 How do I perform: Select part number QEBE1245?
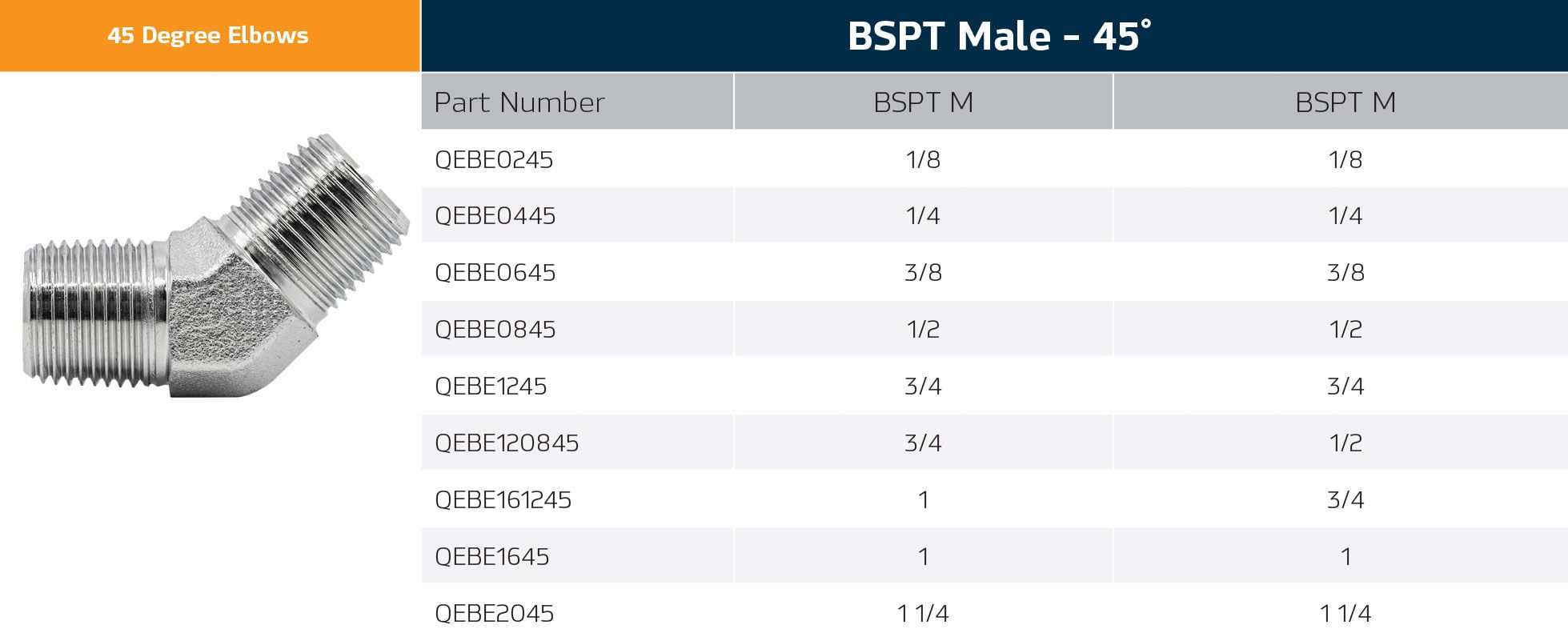[x=491, y=387]
